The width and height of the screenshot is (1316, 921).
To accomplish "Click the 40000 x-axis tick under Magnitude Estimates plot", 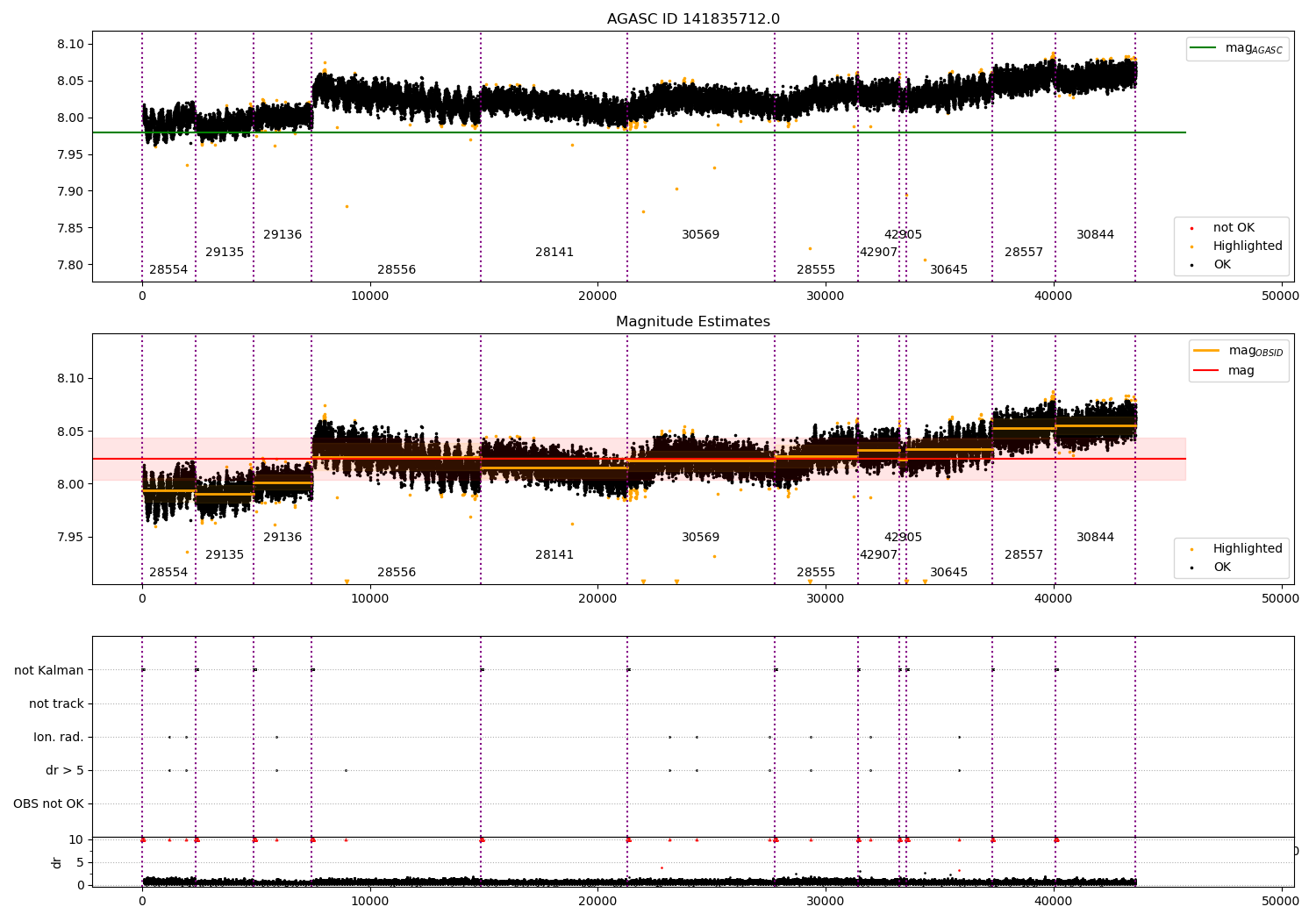I will [1053, 599].
